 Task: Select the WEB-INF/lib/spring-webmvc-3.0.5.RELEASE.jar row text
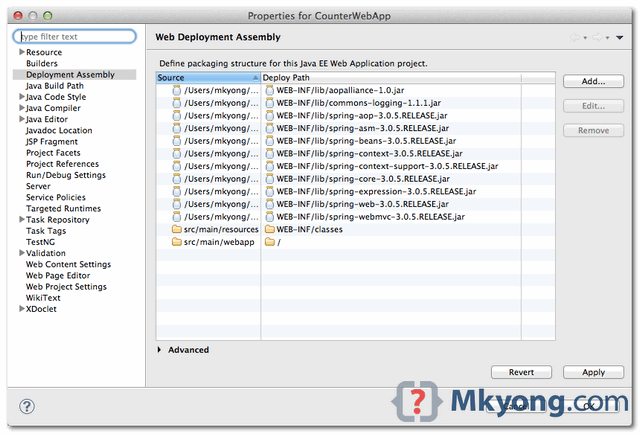tap(370, 217)
